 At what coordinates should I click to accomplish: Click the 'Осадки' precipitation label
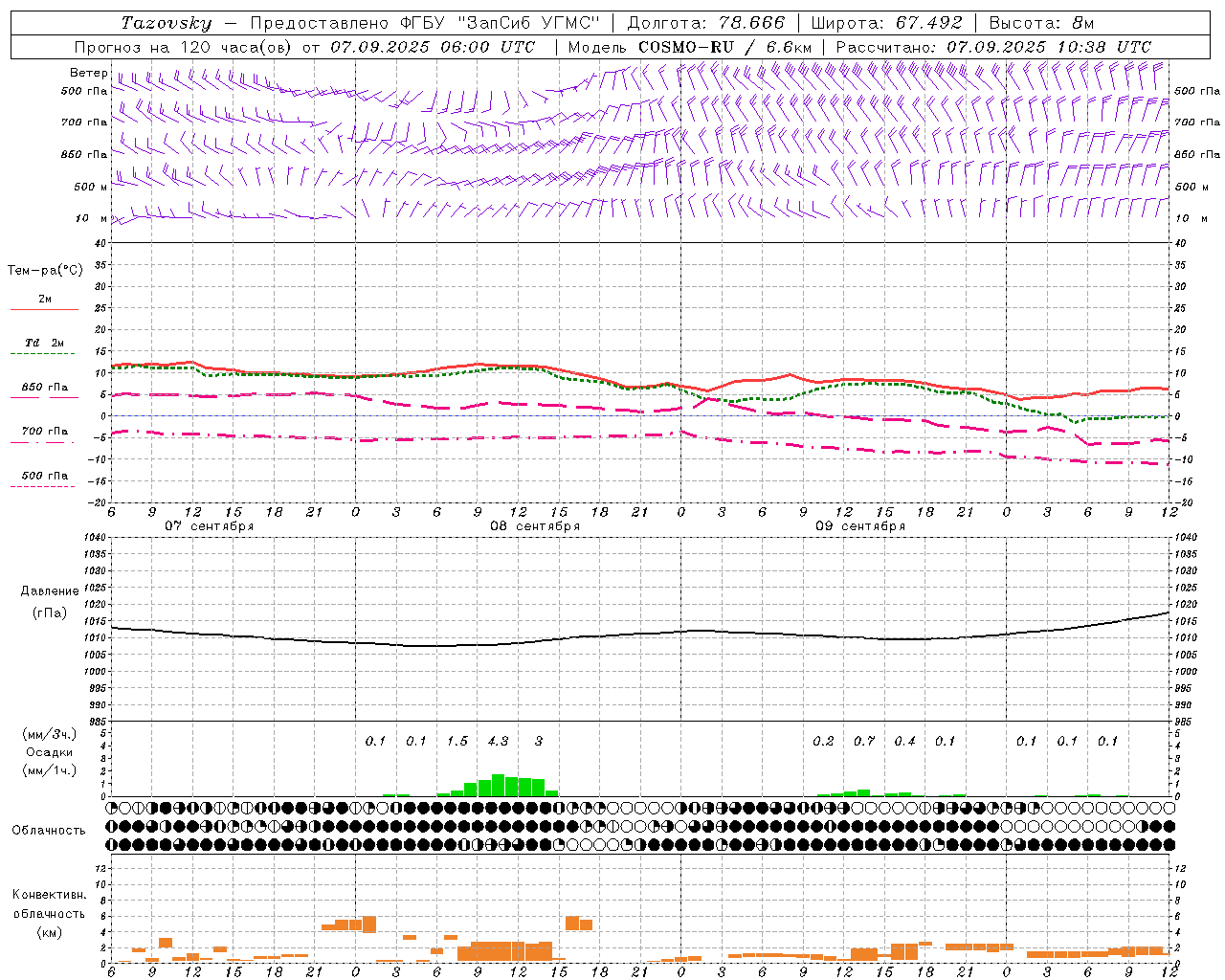(x=50, y=752)
